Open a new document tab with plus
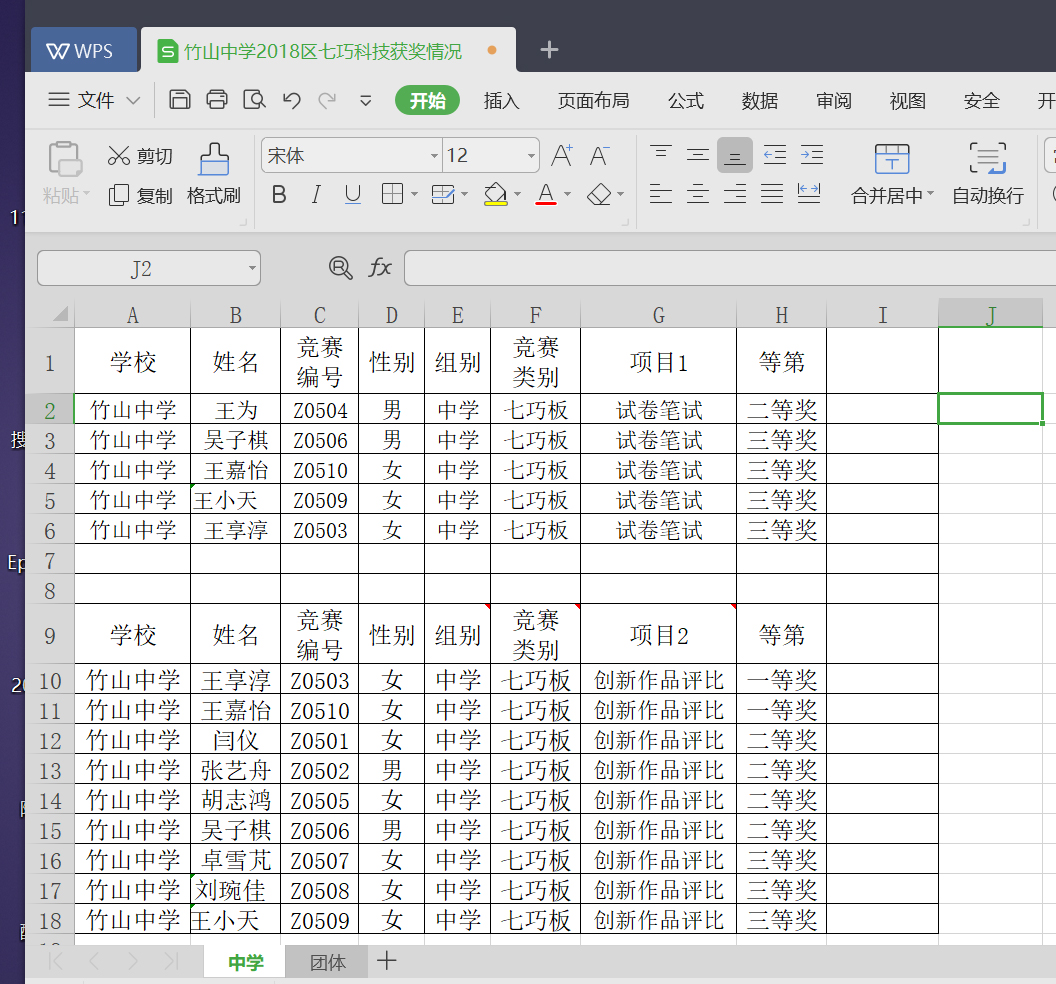This screenshot has width=1056, height=984. [549, 50]
